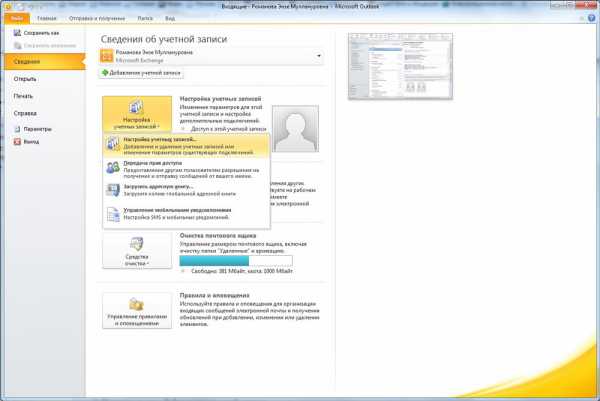Exit Outlook with the red Выход icon
This screenshot has width=600, height=401.
(x=17, y=142)
